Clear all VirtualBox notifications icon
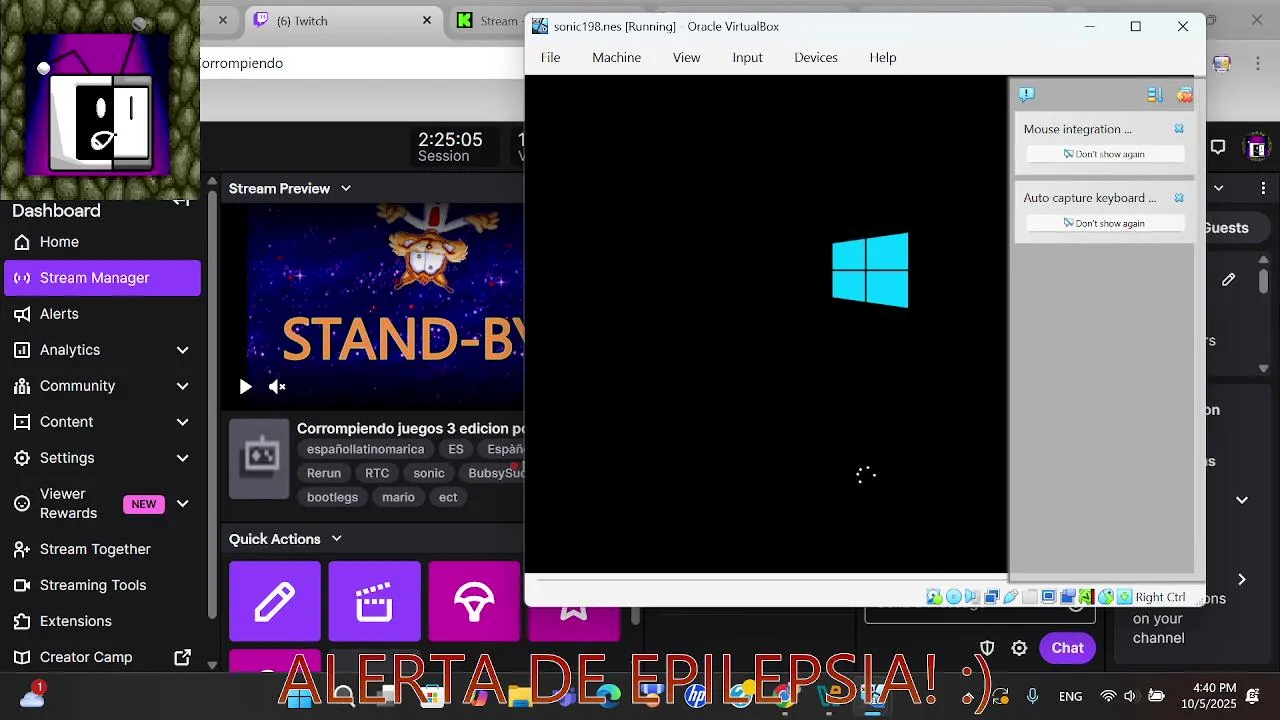1280x720 pixels. [1184, 95]
